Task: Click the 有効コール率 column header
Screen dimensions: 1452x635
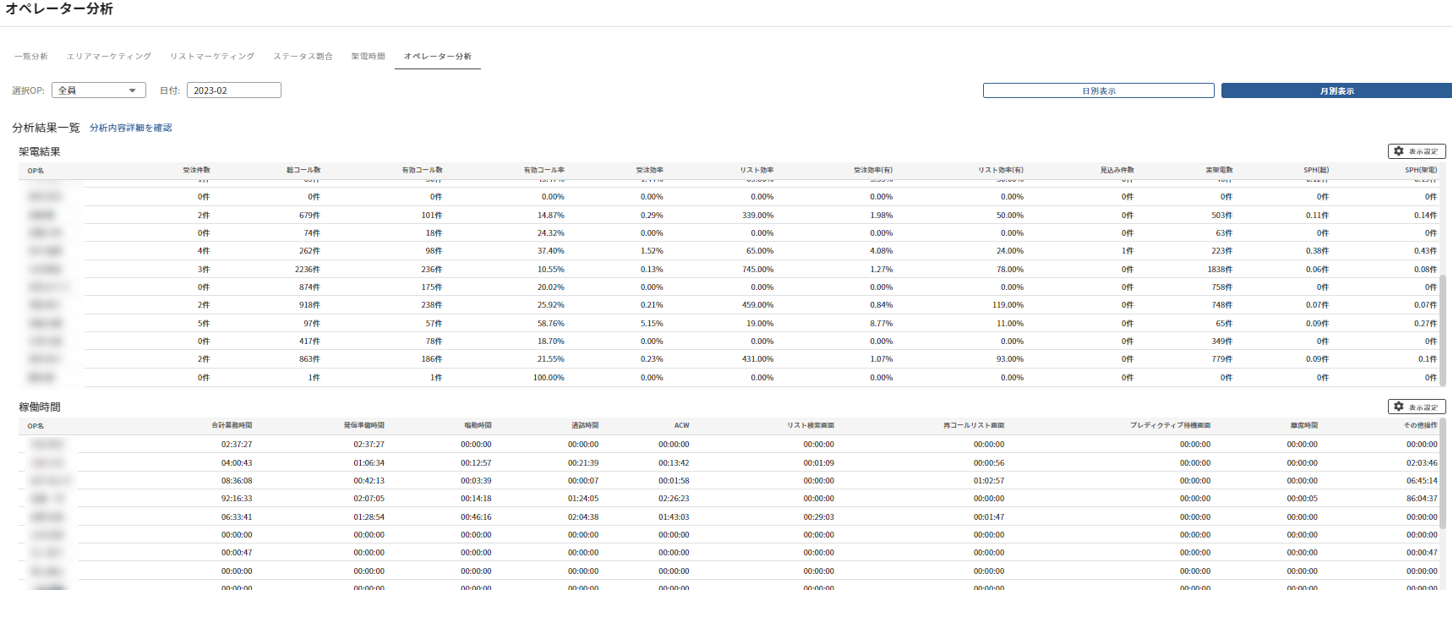Action: pyautogui.click(x=544, y=170)
